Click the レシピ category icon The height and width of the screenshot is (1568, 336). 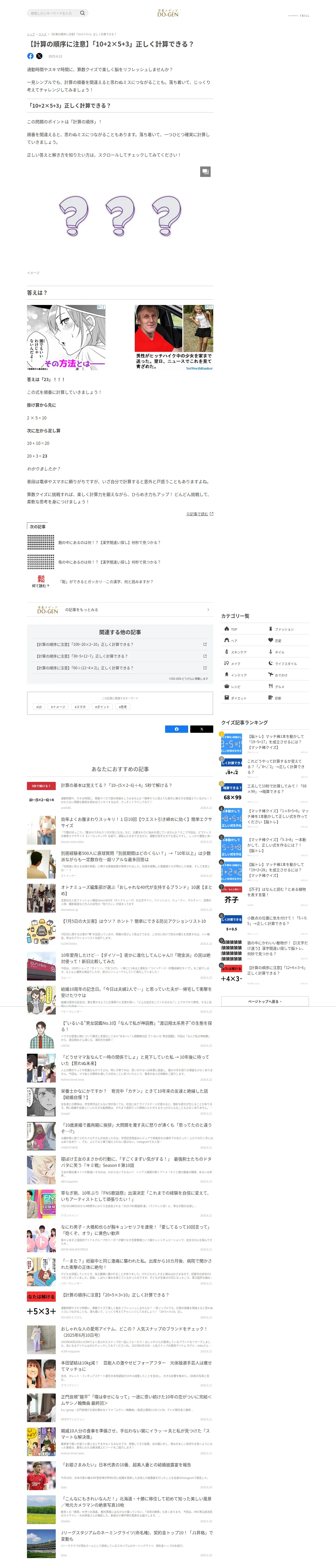(x=226, y=686)
